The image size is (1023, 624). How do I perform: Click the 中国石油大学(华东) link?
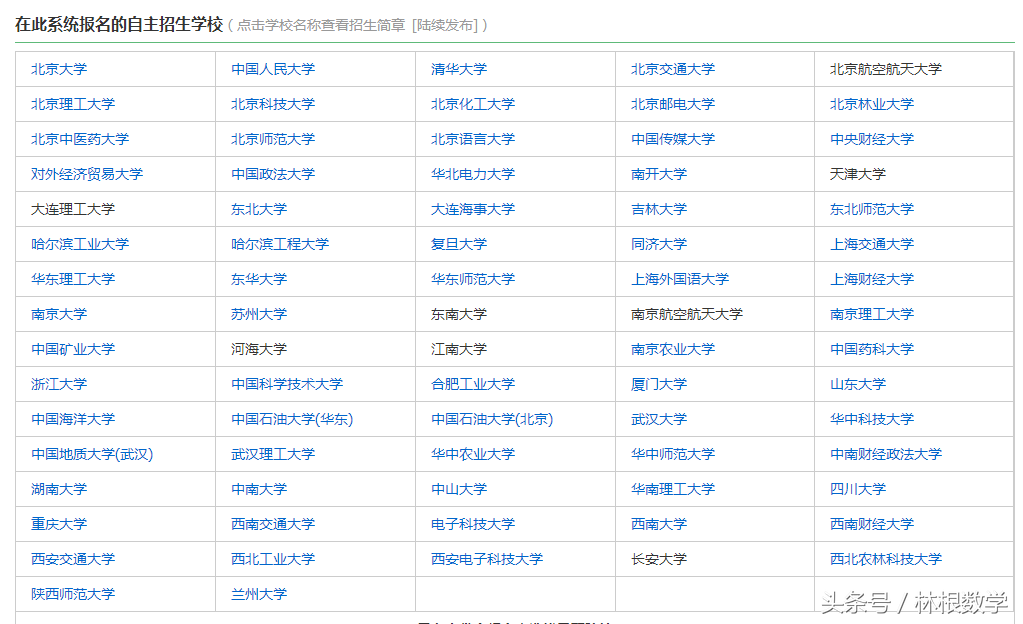click(292, 420)
